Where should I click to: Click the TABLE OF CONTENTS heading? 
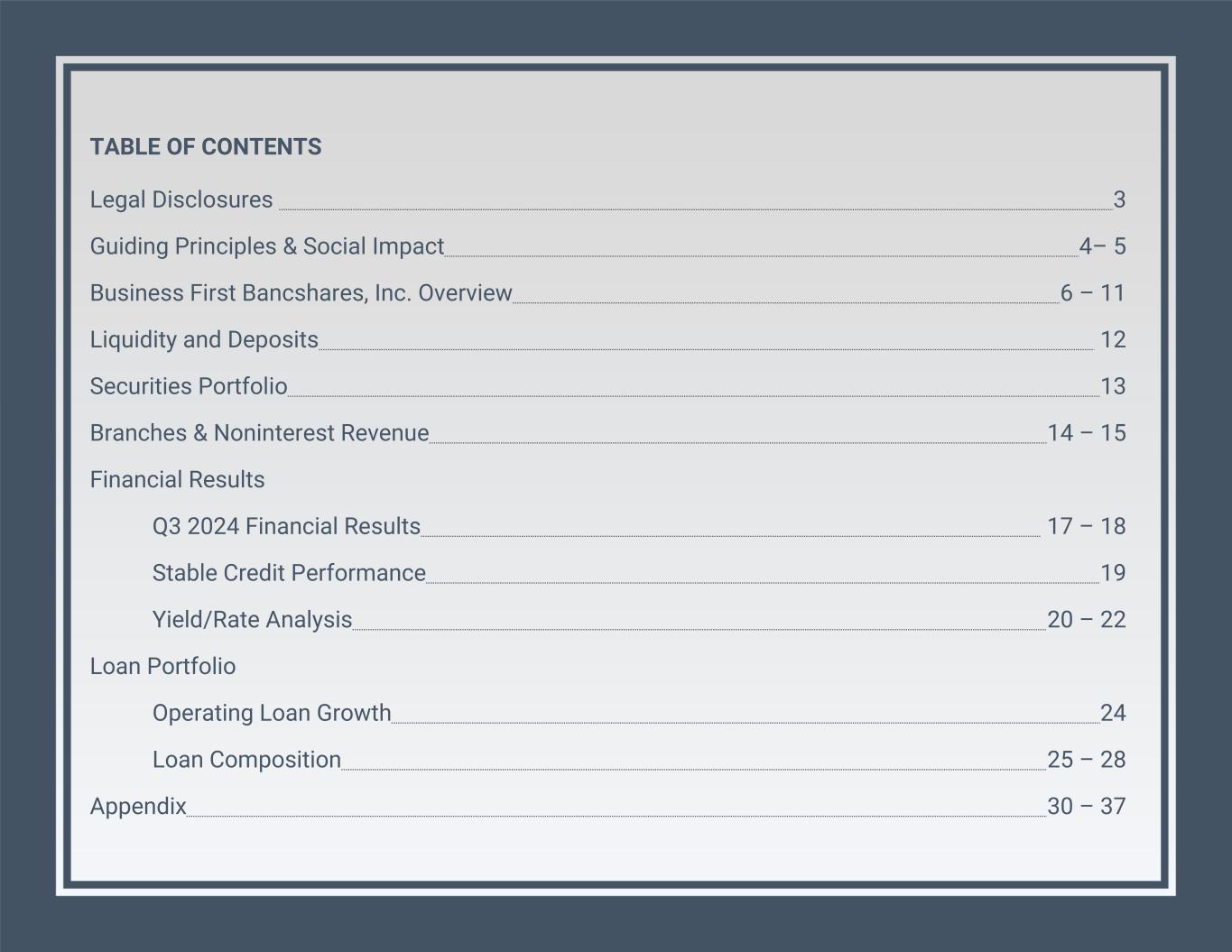(206, 147)
